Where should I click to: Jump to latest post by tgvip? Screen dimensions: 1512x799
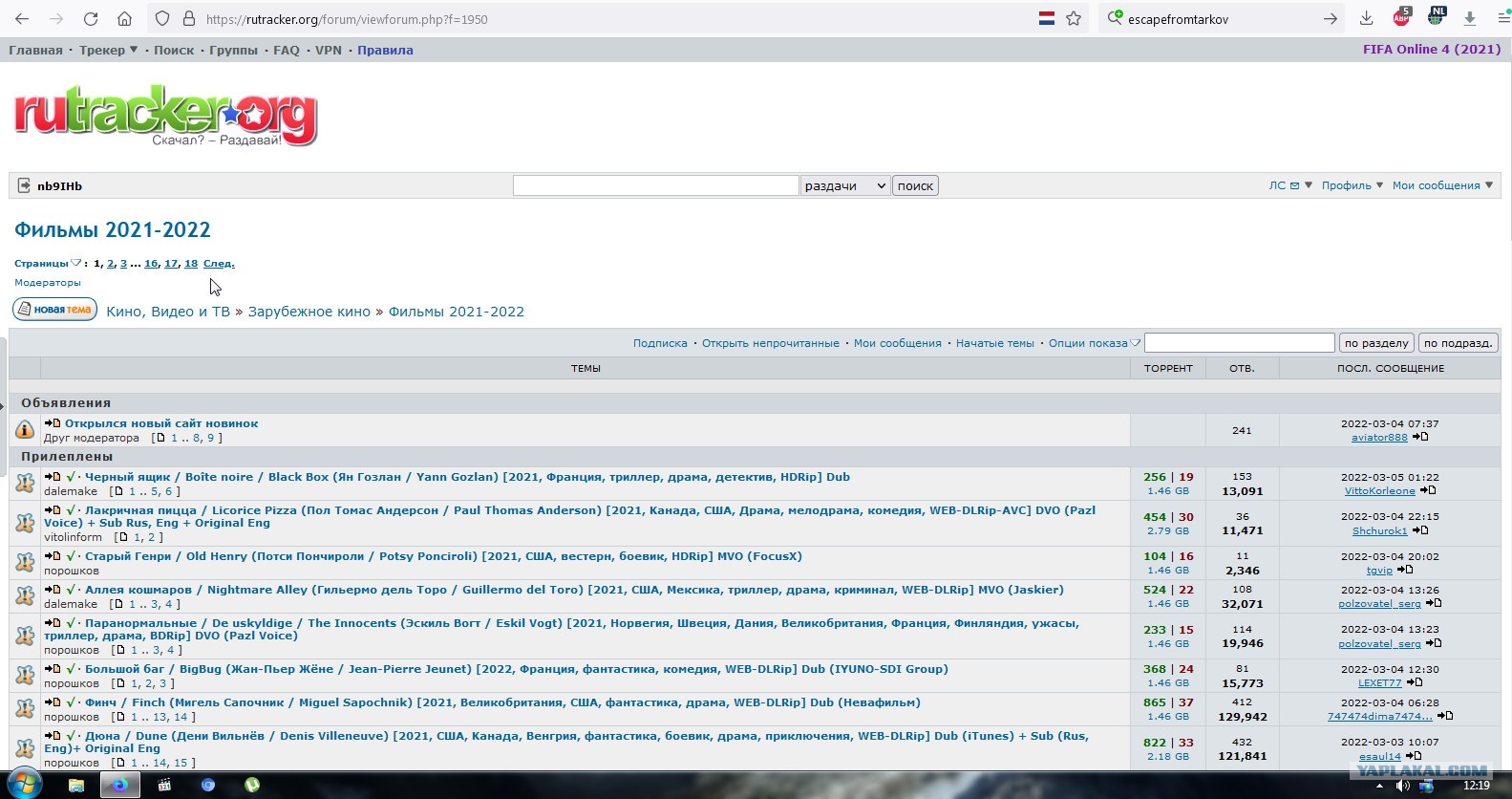coord(1406,570)
